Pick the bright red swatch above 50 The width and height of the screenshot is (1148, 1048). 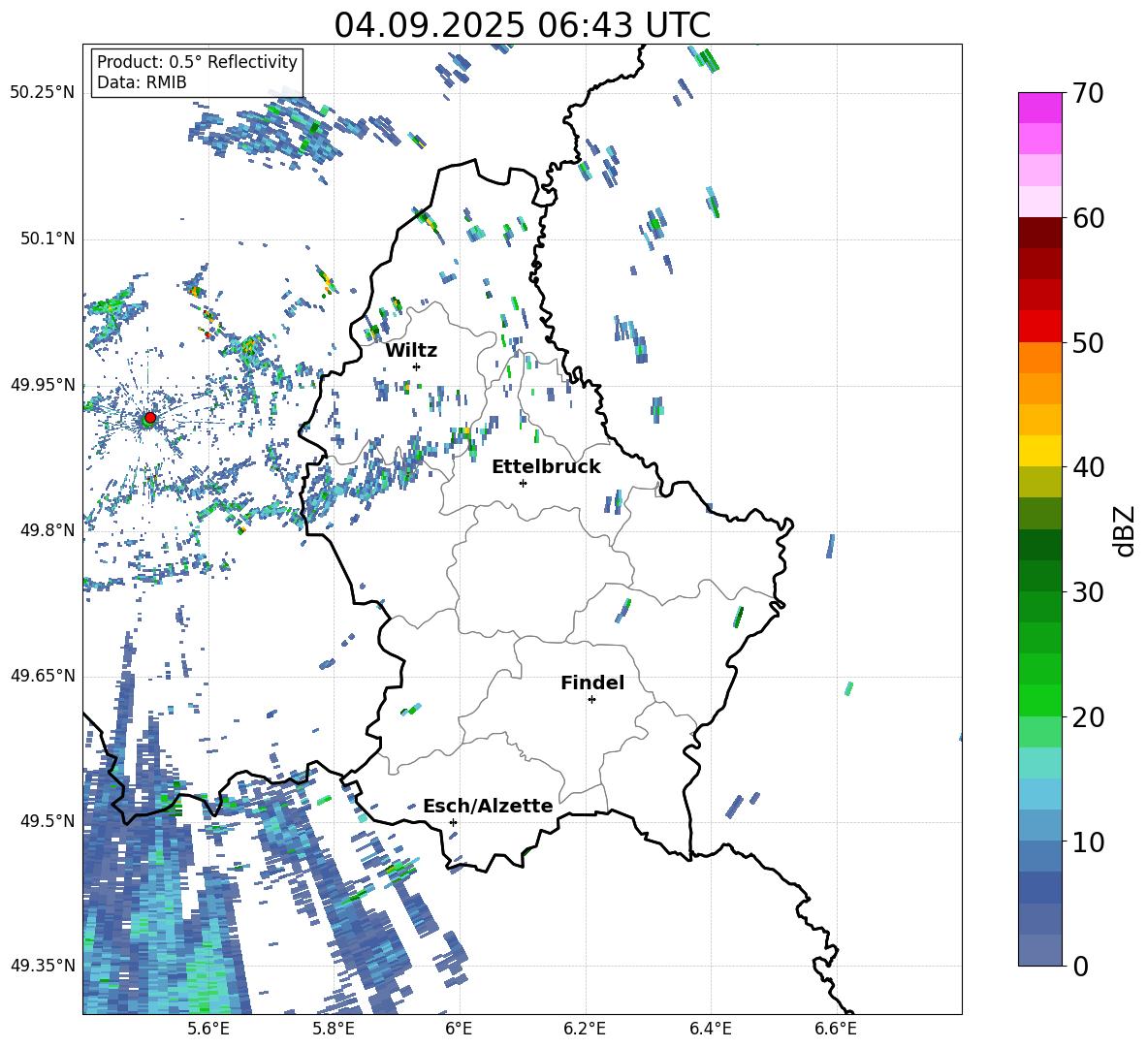click(1039, 327)
